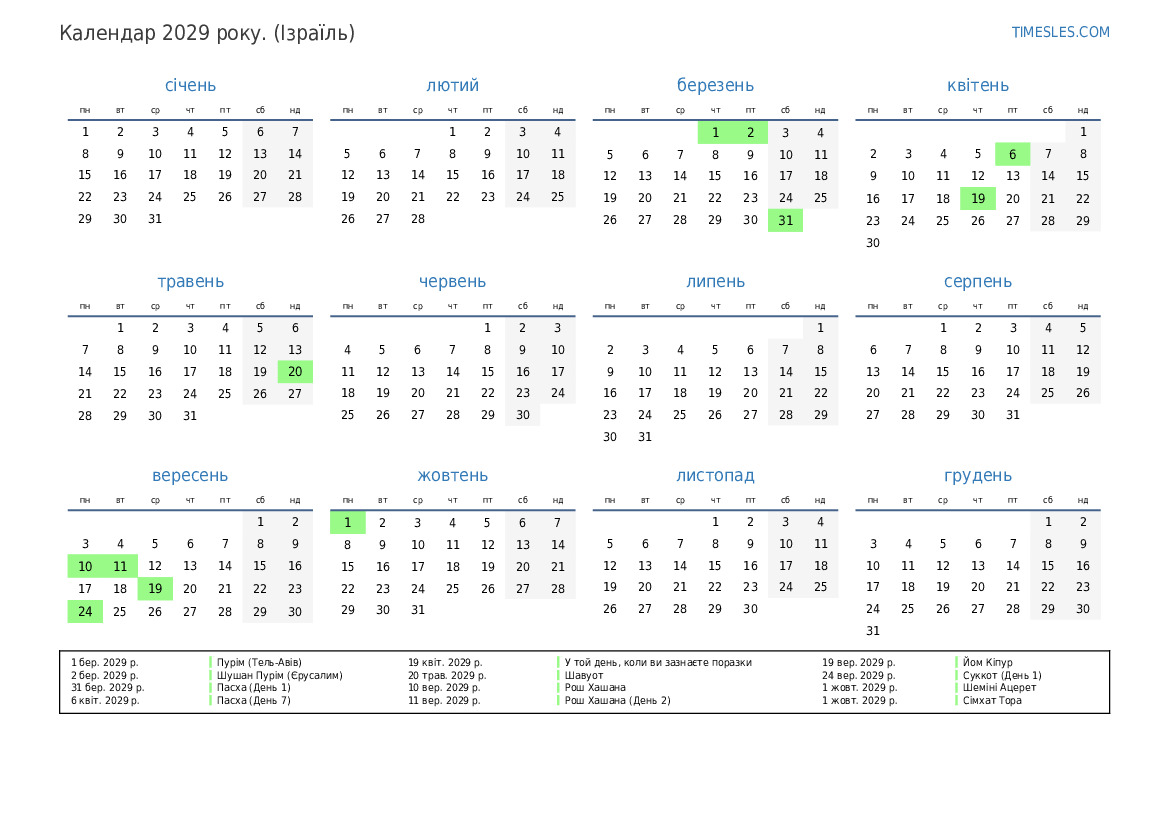Select the month heading 'квітень'
This screenshot has height=827, width=1169.
click(x=977, y=85)
